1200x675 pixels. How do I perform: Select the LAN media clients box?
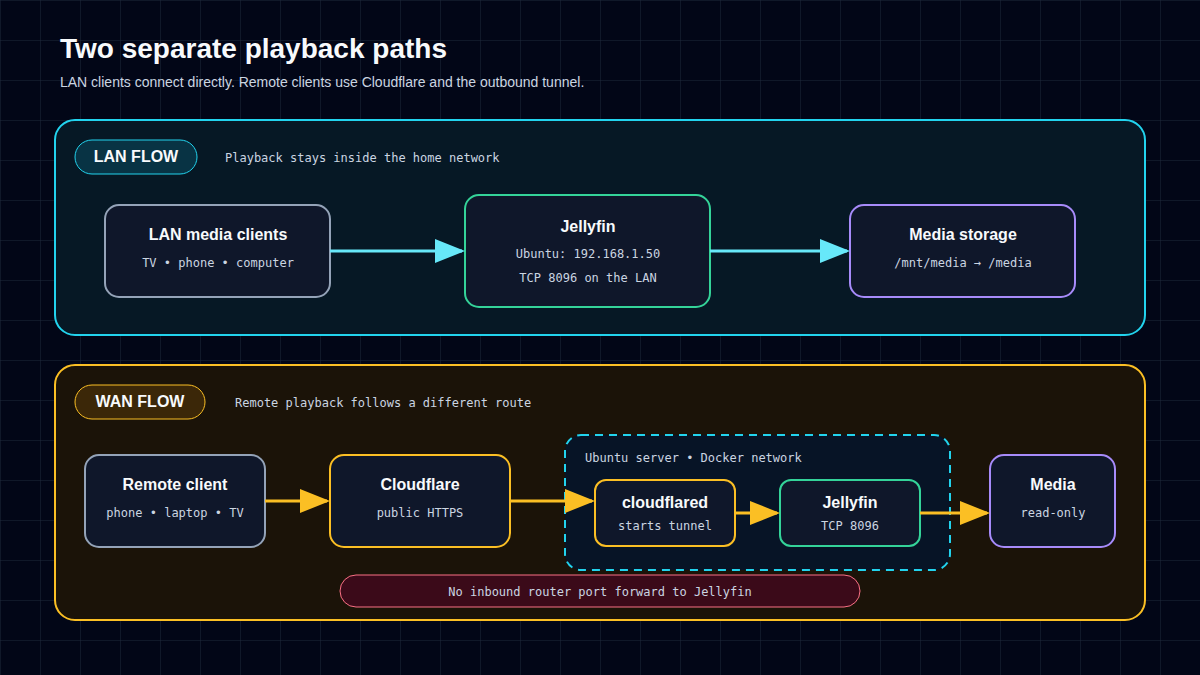[218, 251]
